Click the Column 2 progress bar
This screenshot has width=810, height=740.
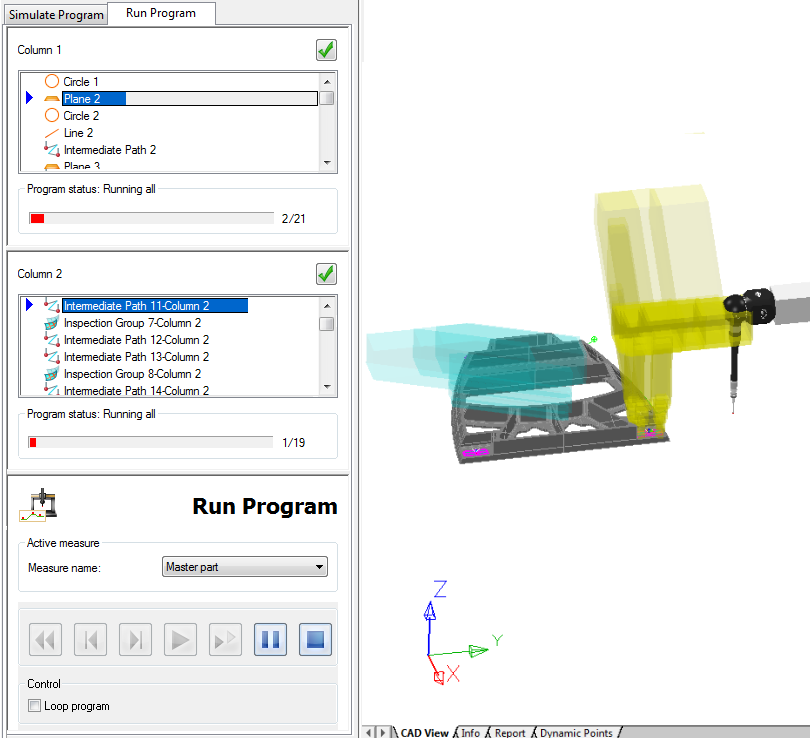click(151, 442)
